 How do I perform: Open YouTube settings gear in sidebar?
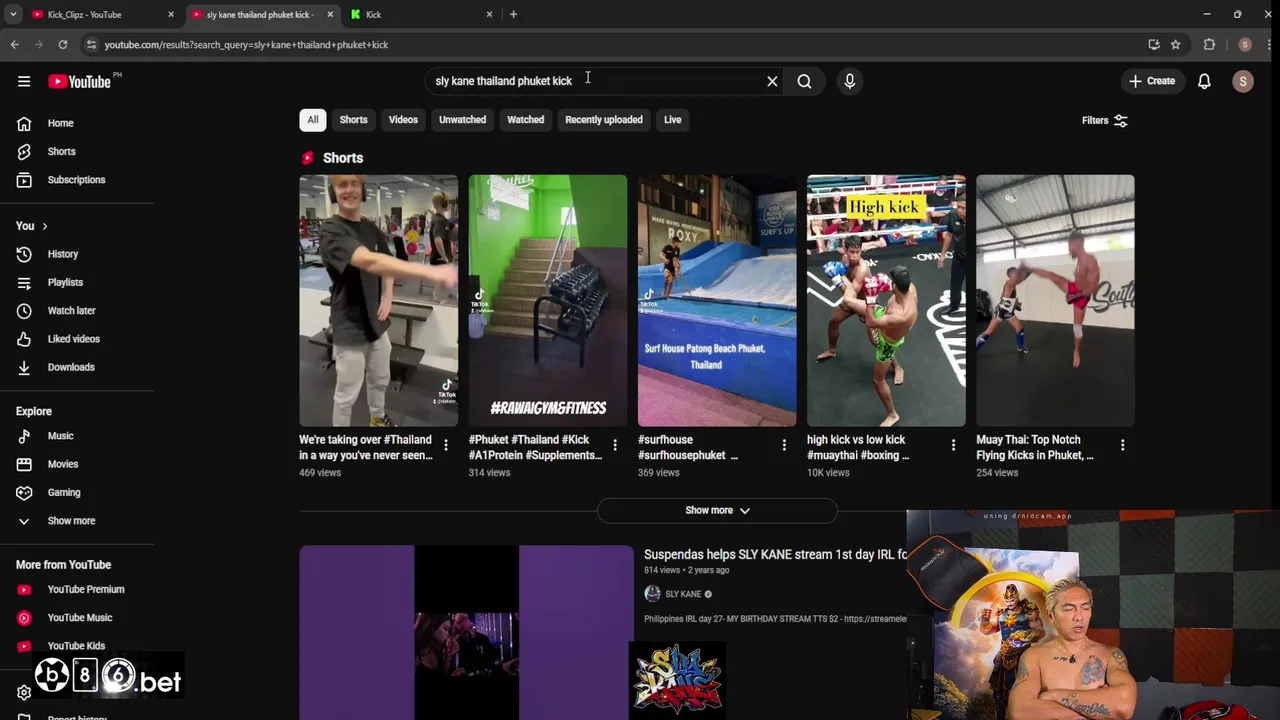tap(24, 692)
